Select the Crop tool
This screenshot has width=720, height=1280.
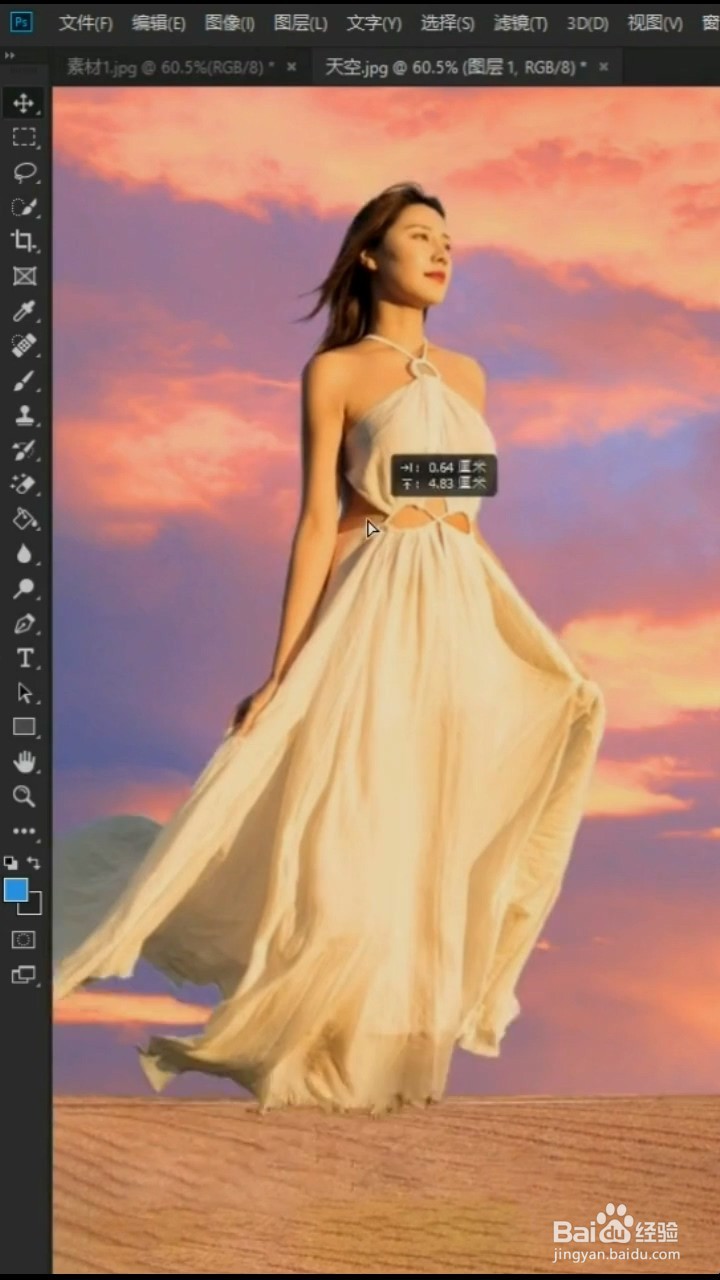click(x=24, y=241)
